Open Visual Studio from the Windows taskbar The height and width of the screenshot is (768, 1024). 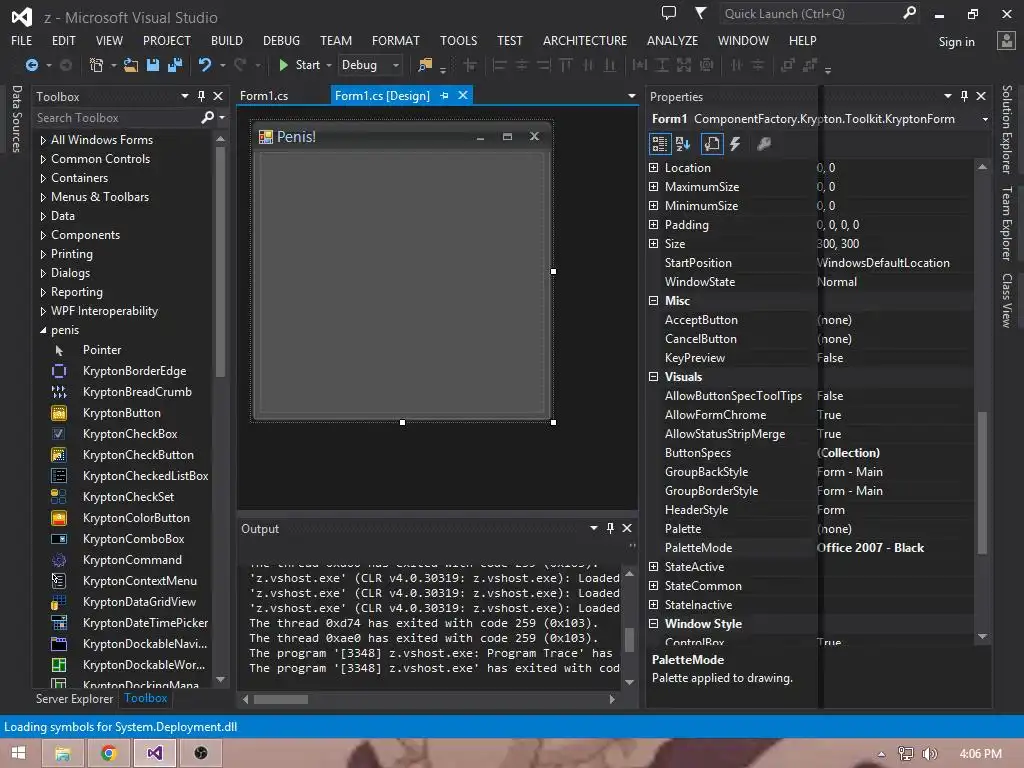pos(155,753)
